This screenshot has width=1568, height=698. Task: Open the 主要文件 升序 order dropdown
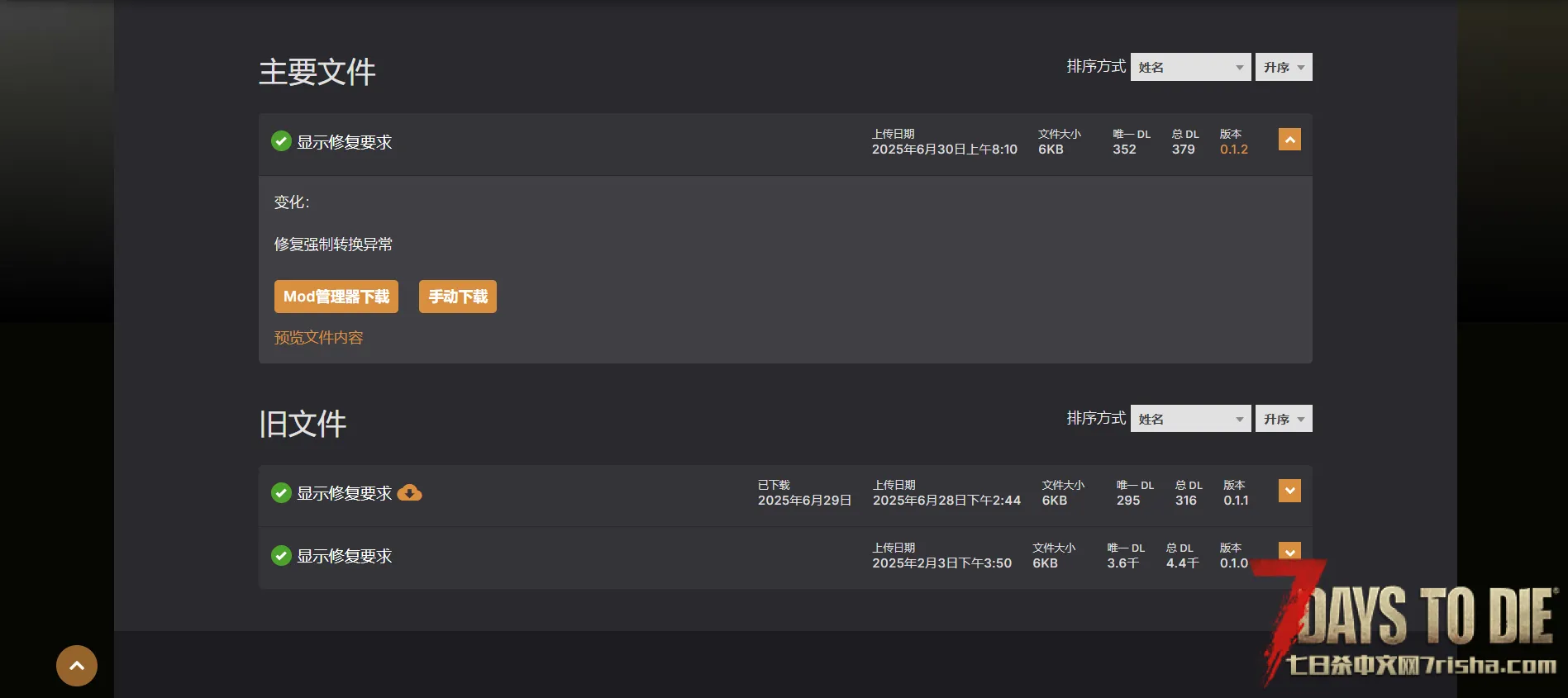tap(1284, 67)
